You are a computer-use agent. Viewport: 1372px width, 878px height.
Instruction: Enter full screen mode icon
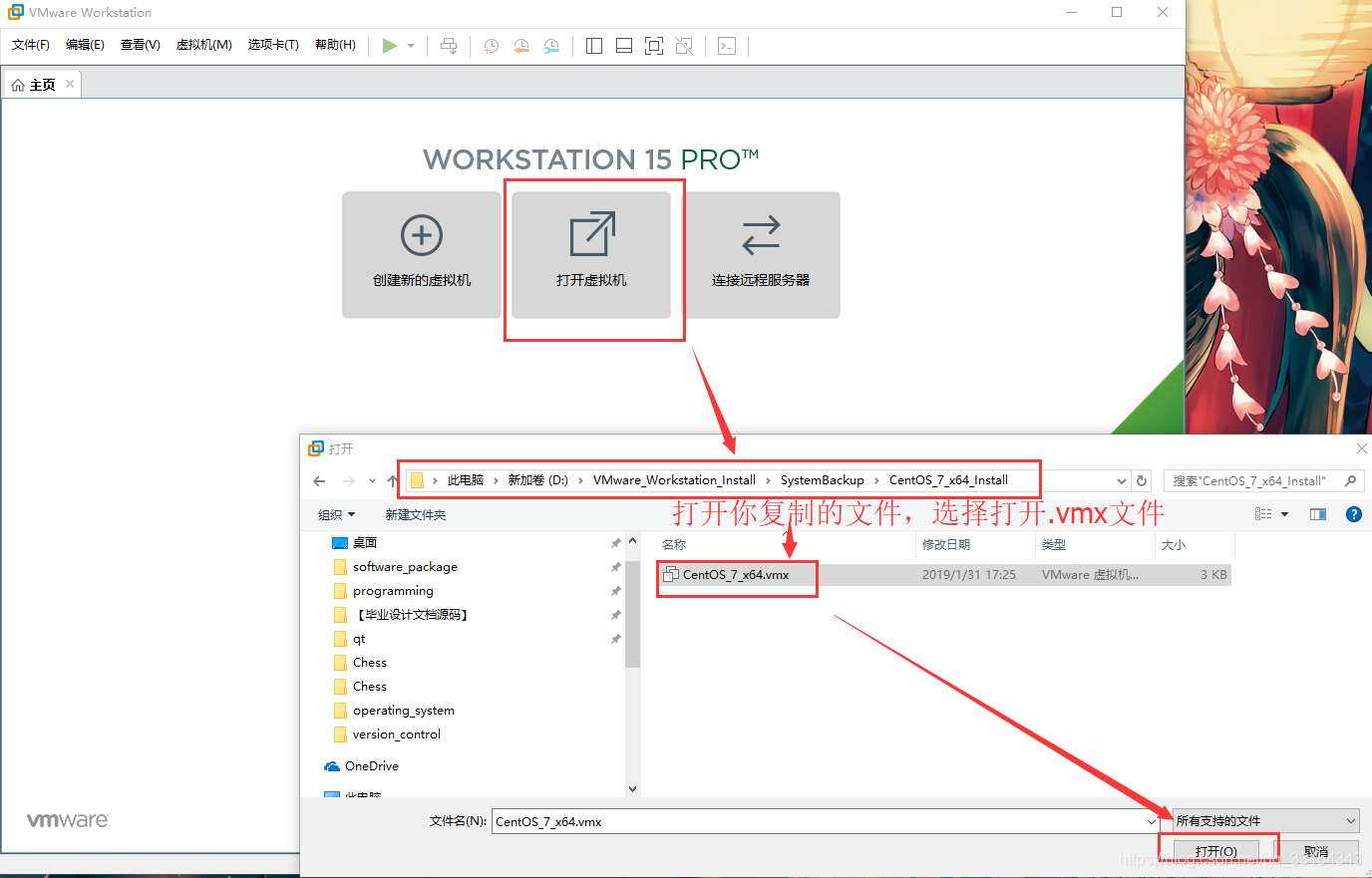point(654,46)
